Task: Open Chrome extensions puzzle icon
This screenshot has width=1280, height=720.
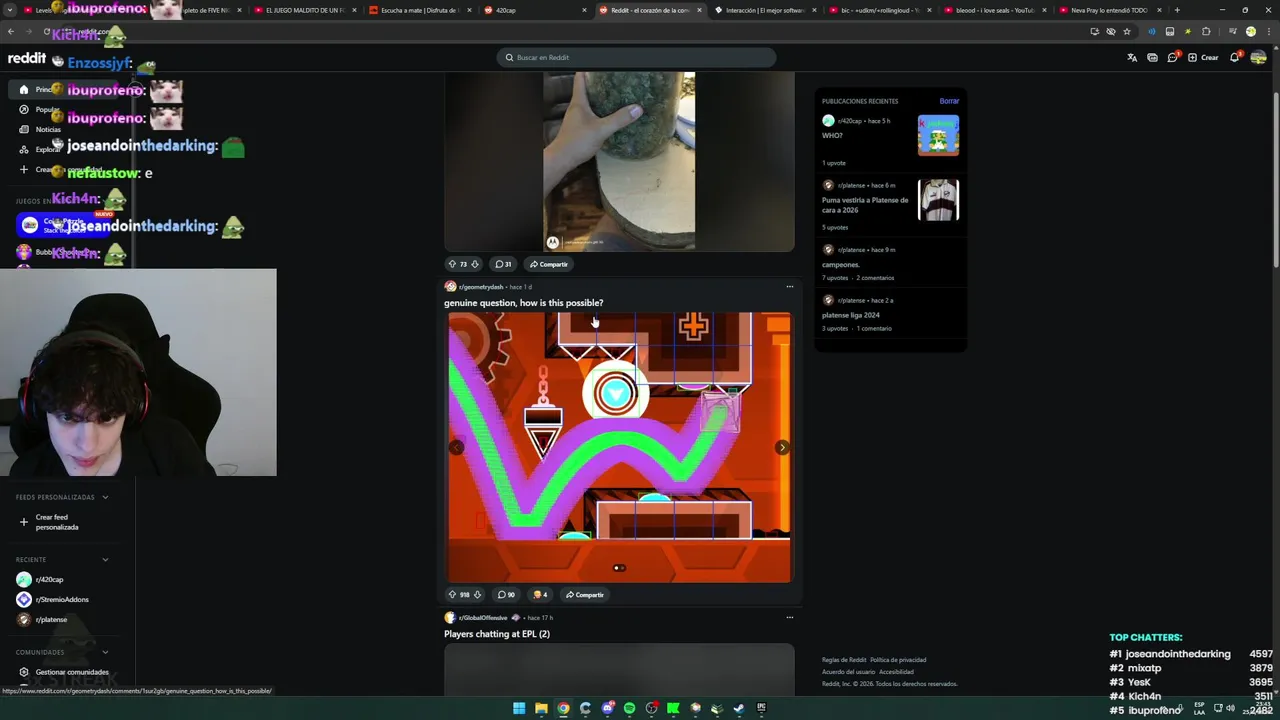Action: (x=1206, y=31)
